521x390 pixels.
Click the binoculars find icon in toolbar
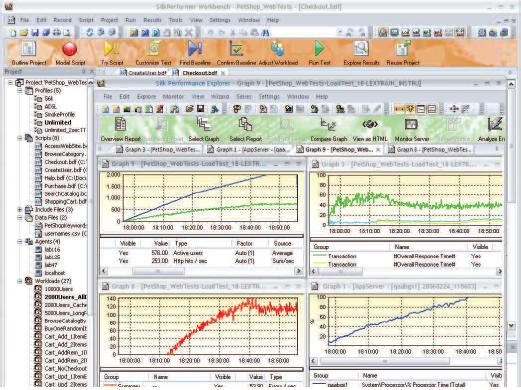click(265, 32)
